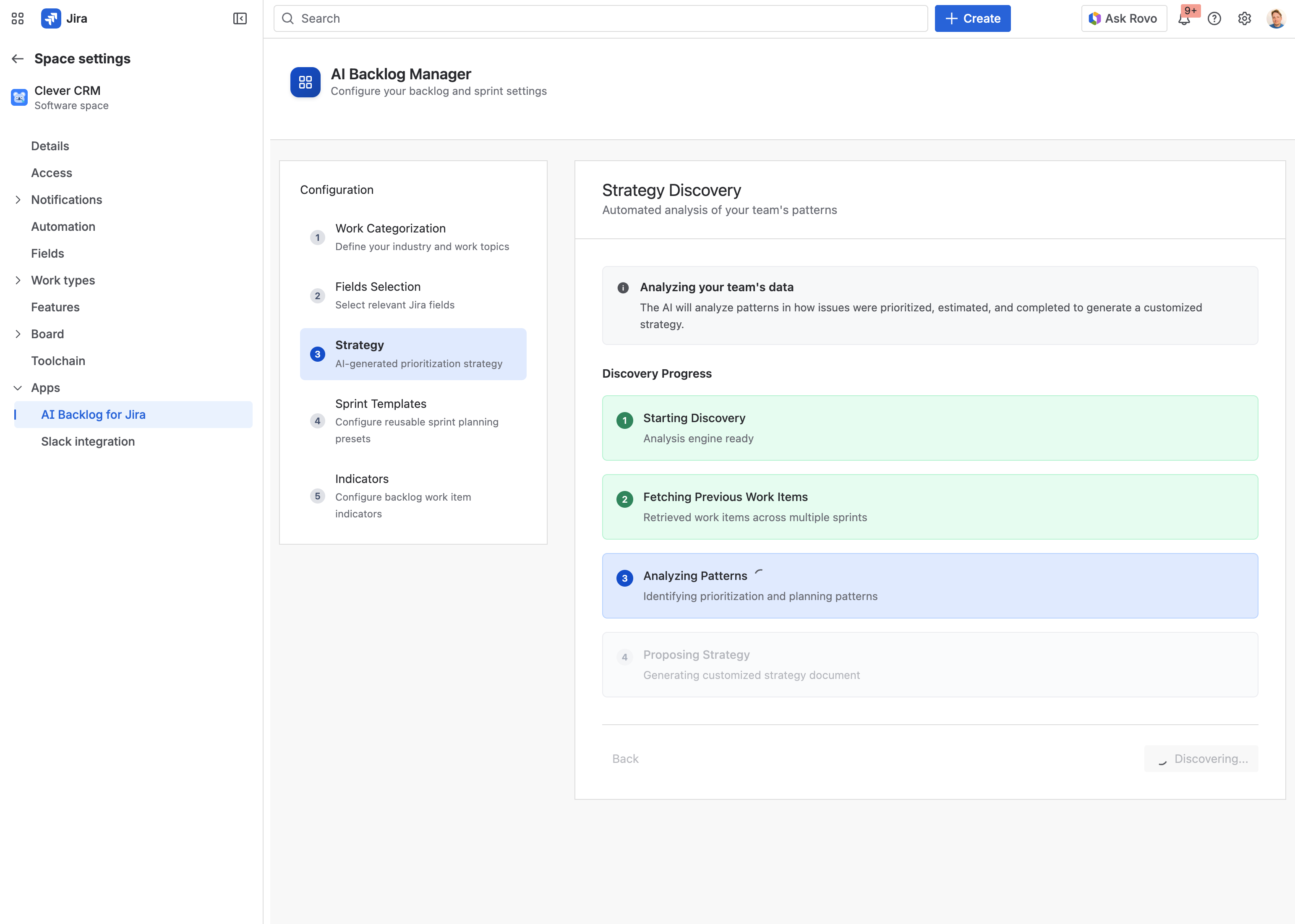Open the app switcher grid icon

(17, 18)
